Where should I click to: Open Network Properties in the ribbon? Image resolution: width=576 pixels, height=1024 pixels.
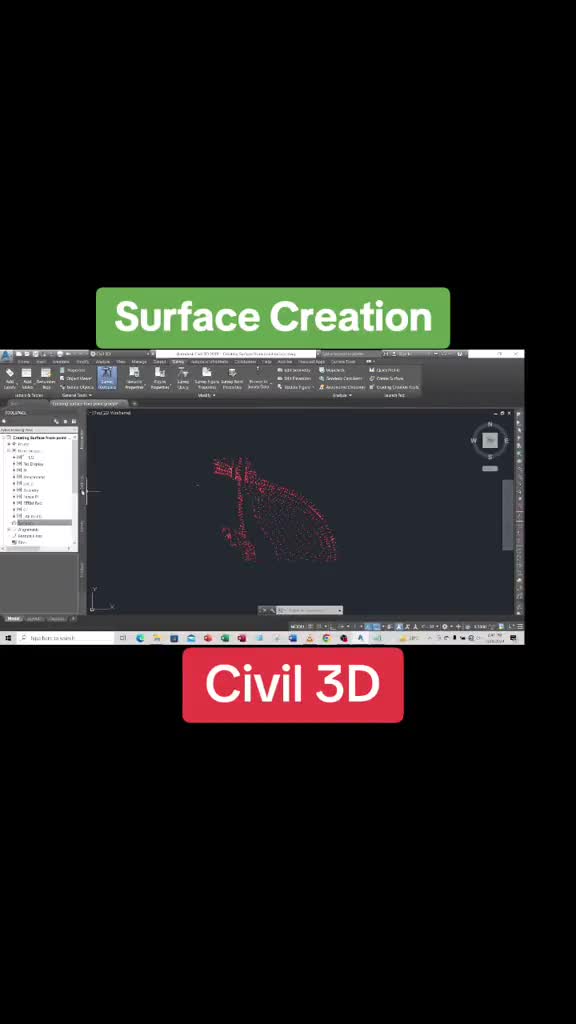point(135,378)
